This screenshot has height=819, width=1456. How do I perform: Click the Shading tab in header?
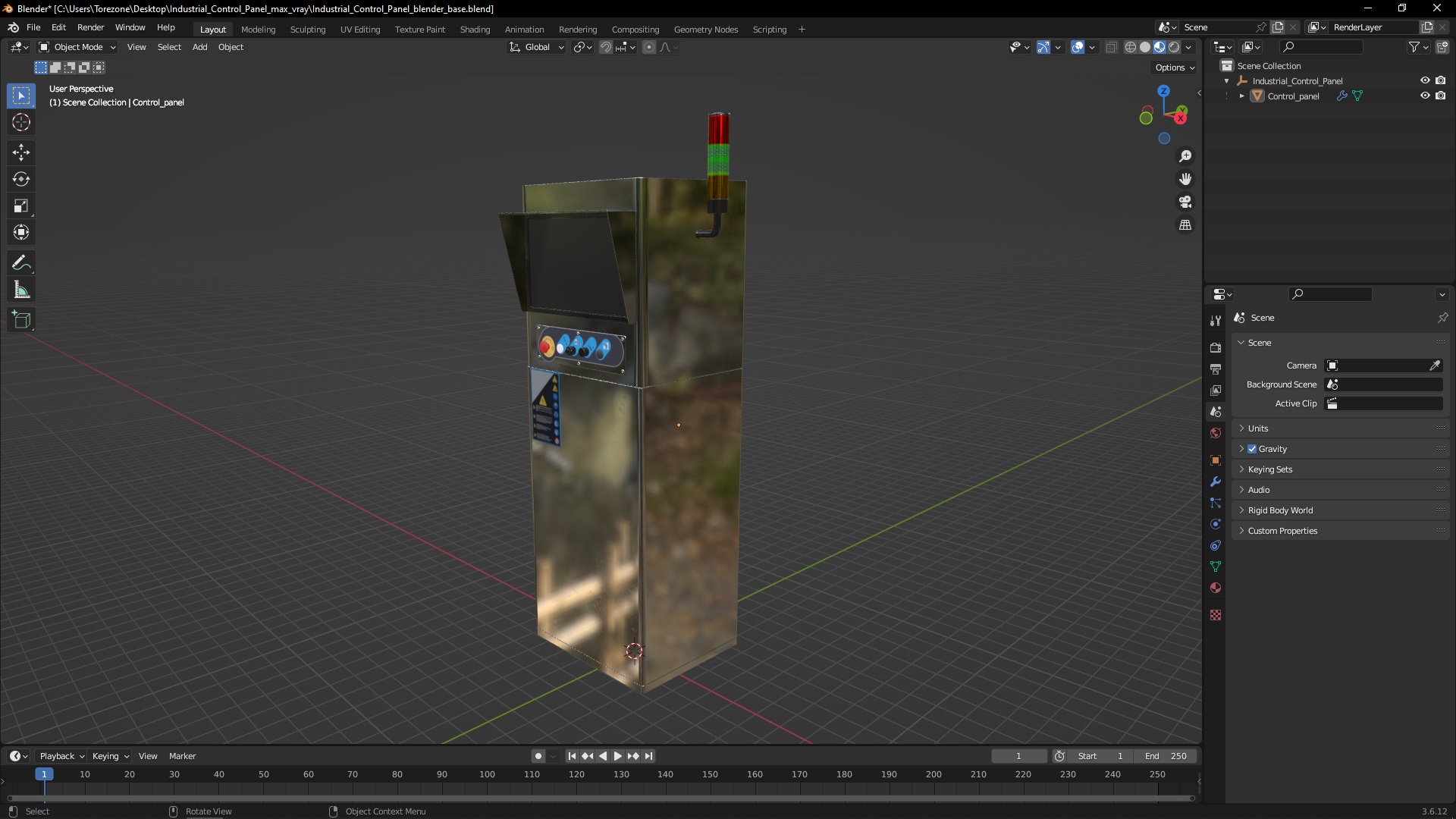pos(474,29)
